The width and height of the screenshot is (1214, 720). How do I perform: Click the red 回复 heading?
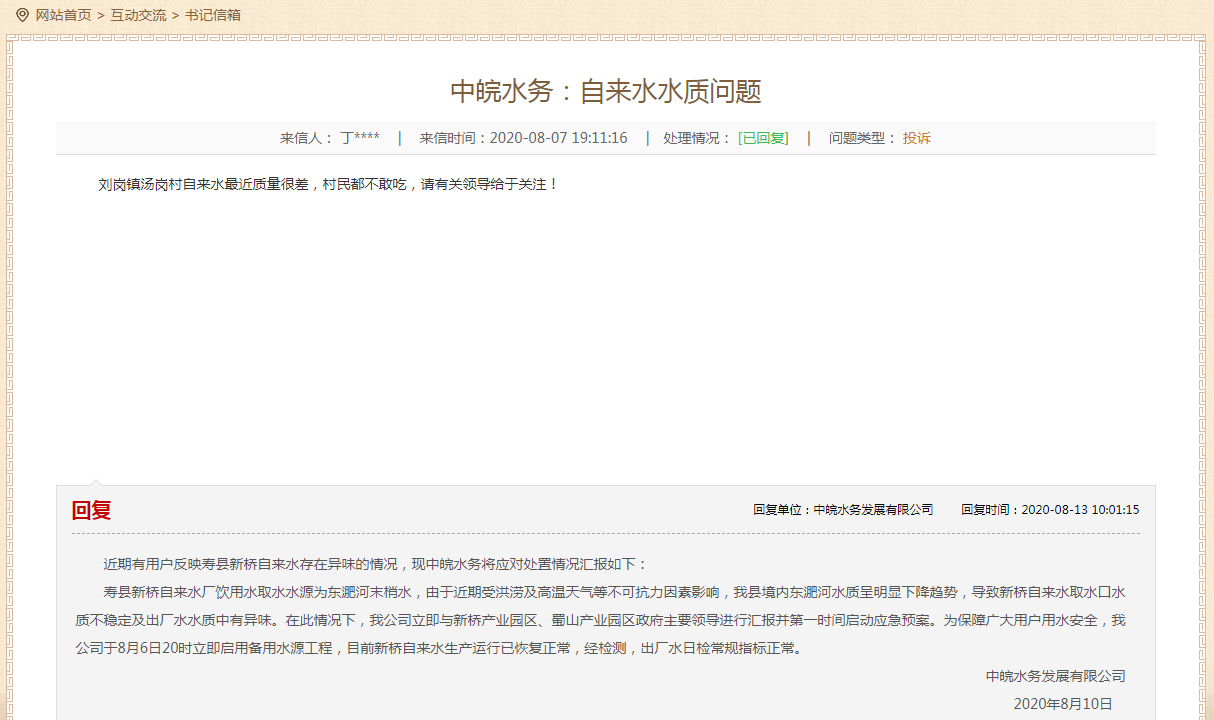tap(91, 510)
